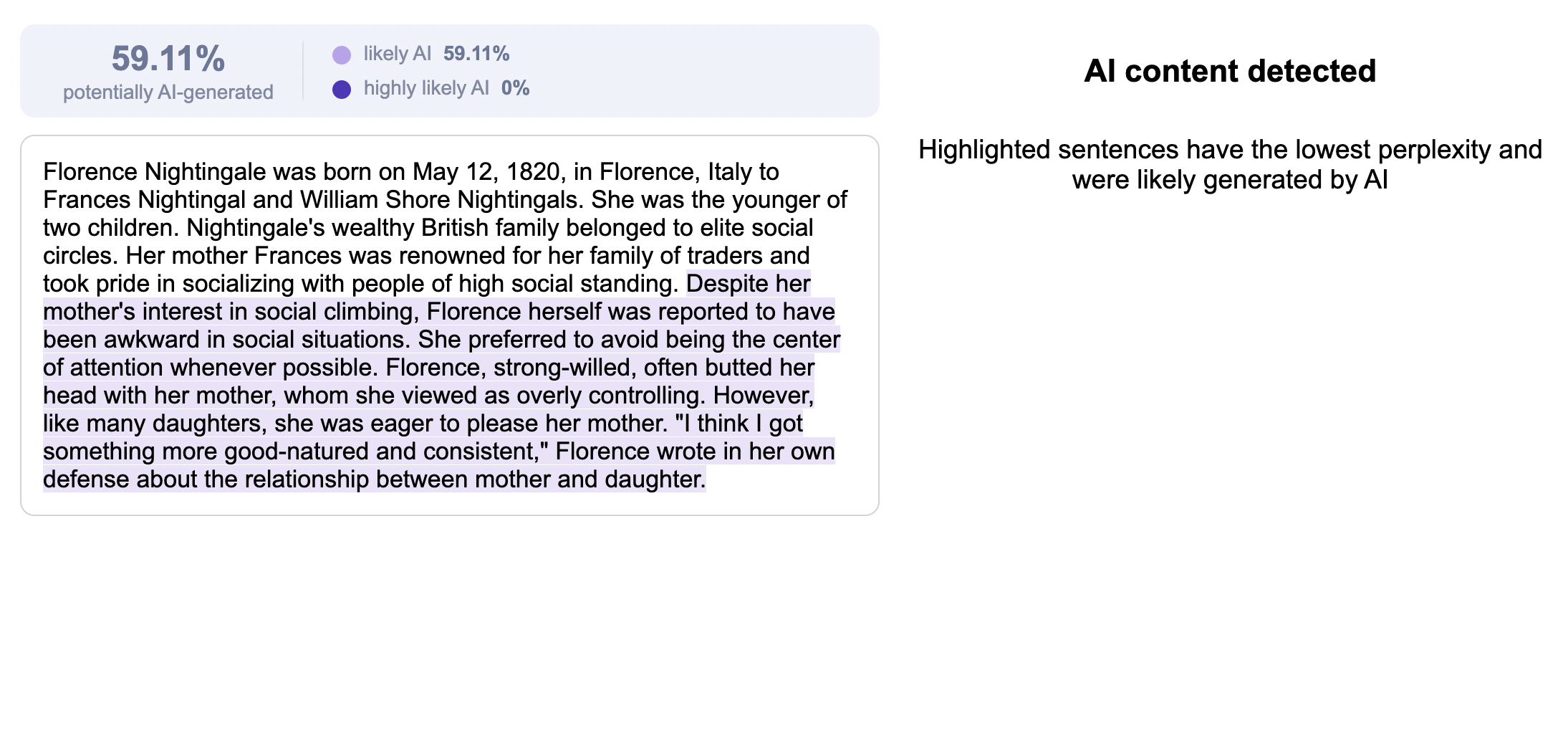1568x754 pixels.
Task: Click the 'AI content detected' heading
Action: [1230, 71]
